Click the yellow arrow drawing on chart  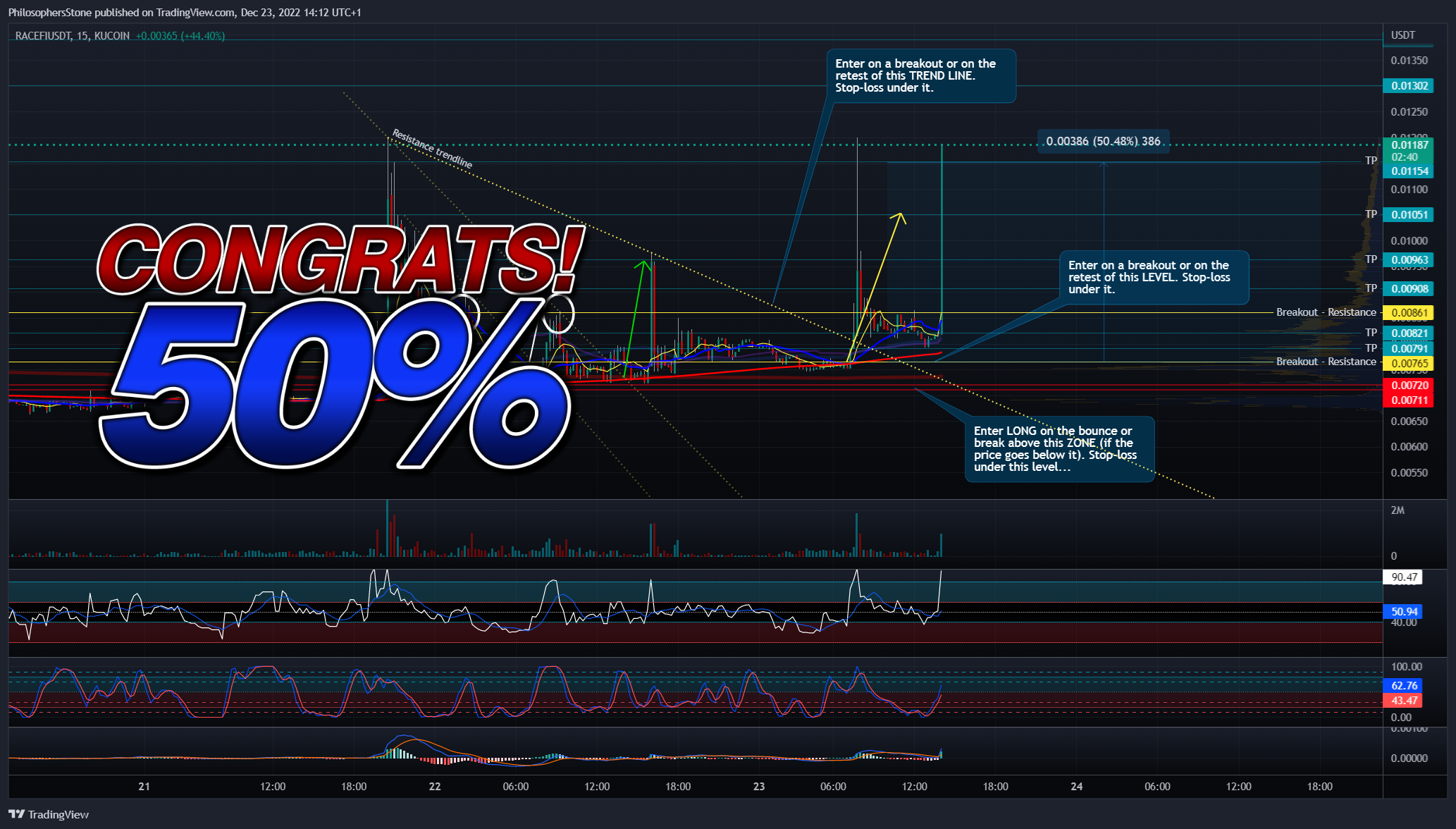point(876,288)
